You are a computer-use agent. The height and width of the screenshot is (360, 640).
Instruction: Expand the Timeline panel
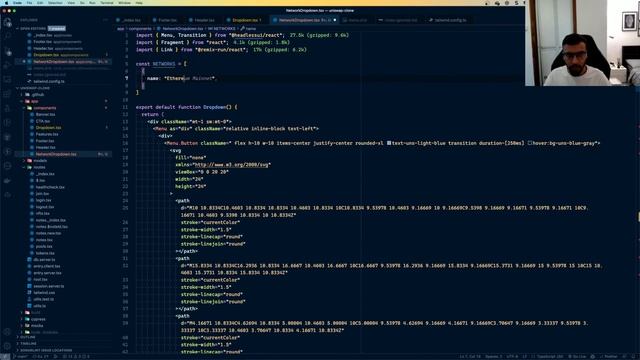pos(29,344)
